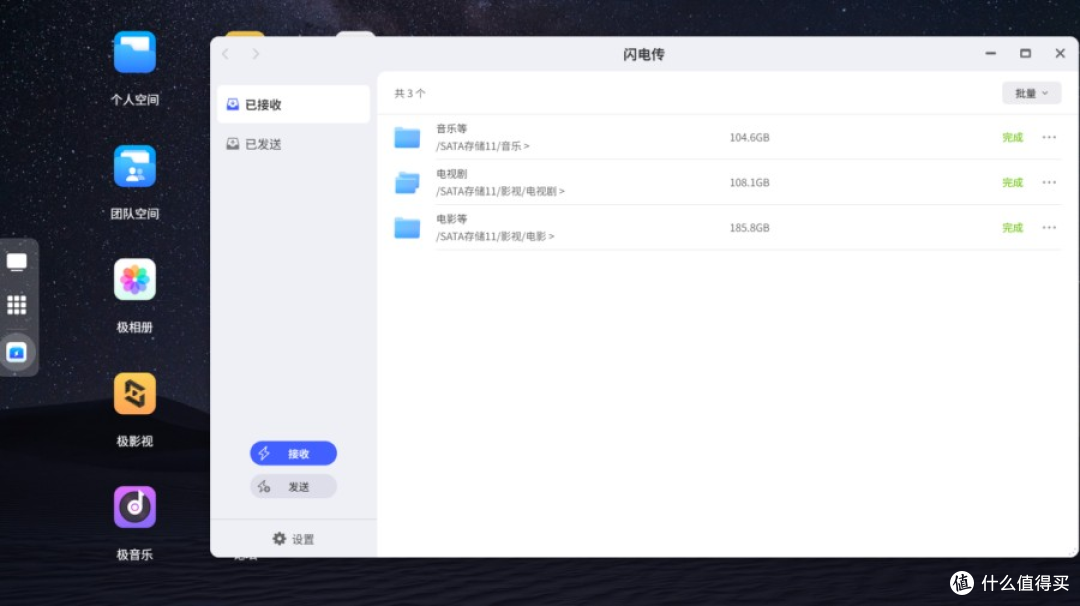1080x606 pixels.
Task: Click the 电影等 file name
Action: click(x=452, y=219)
